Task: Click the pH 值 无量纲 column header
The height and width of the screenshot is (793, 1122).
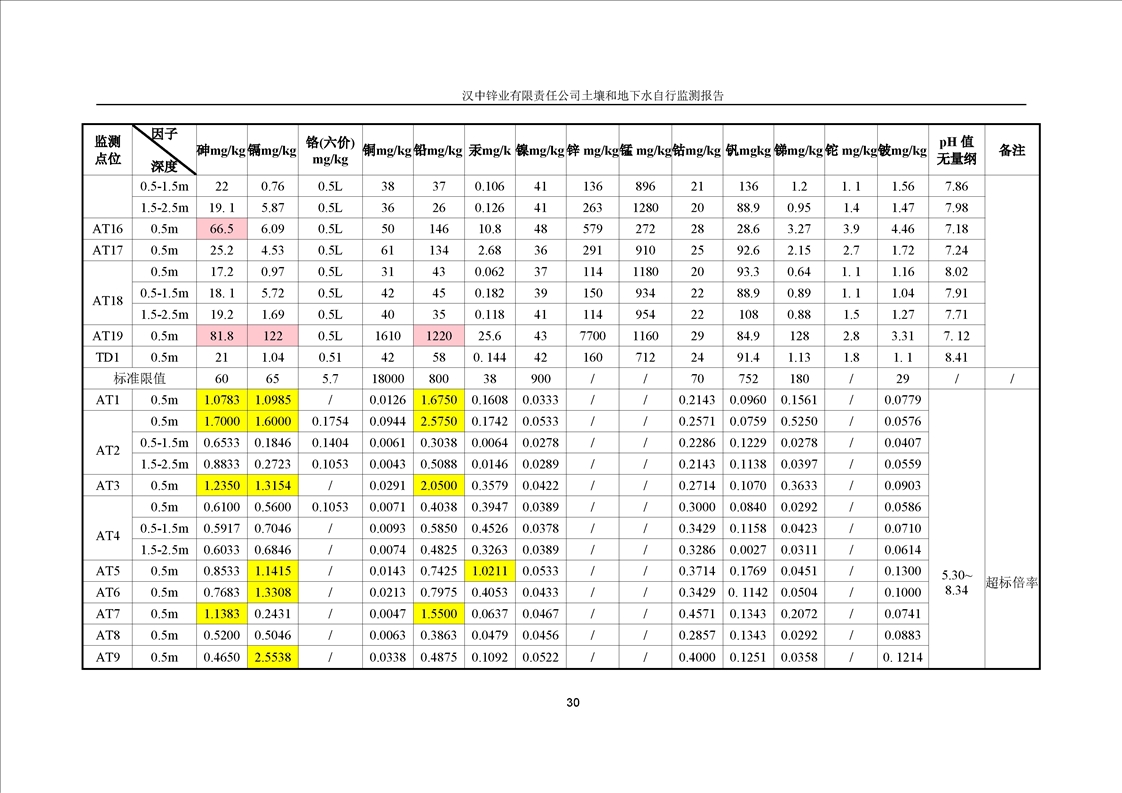Action: (x=956, y=150)
